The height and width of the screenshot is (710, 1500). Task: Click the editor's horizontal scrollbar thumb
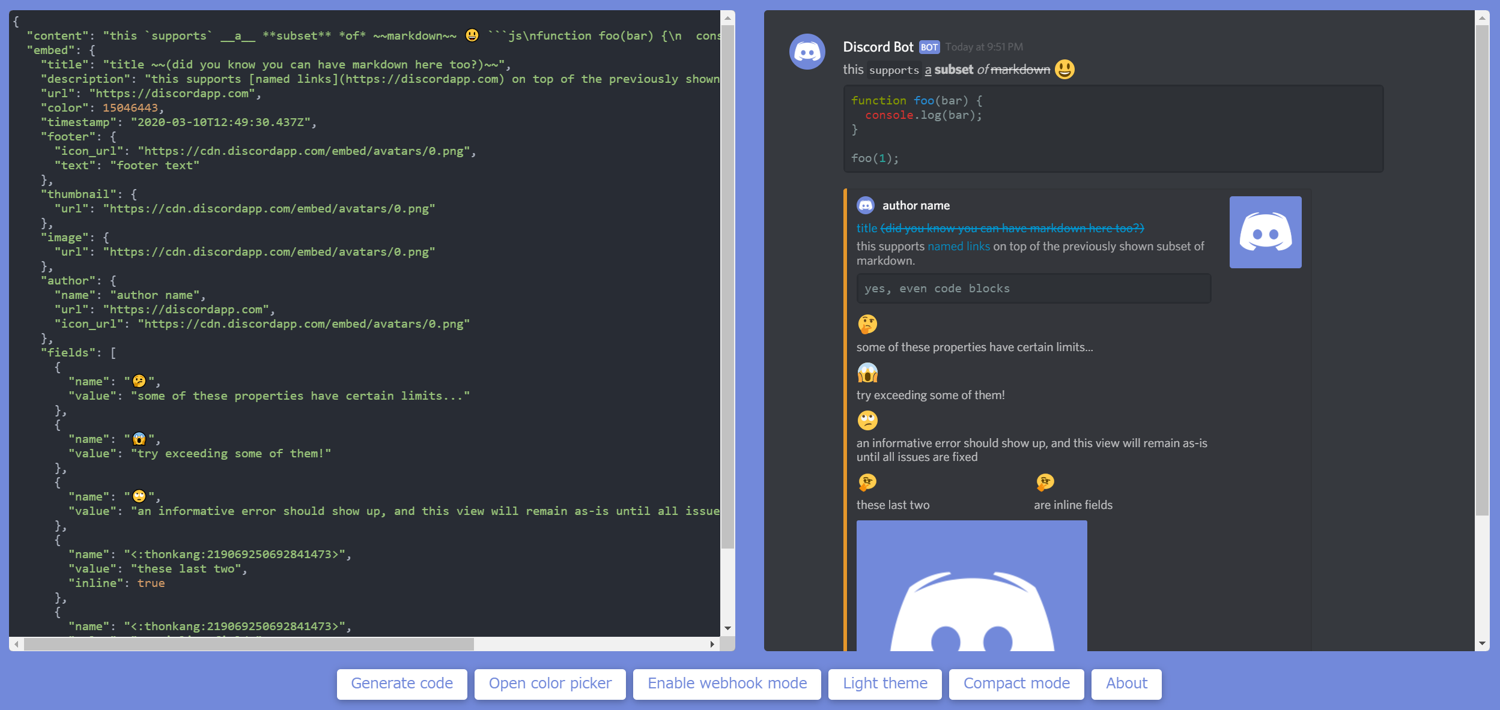point(249,644)
